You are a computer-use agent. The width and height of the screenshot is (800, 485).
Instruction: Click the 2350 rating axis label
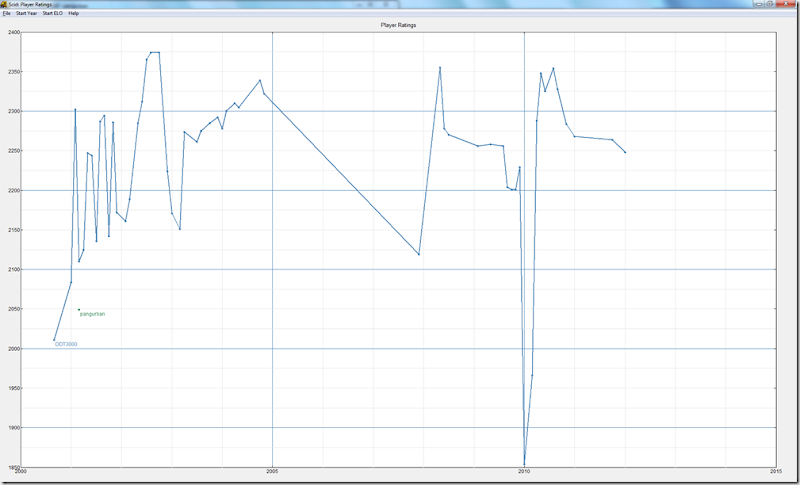pos(14,72)
